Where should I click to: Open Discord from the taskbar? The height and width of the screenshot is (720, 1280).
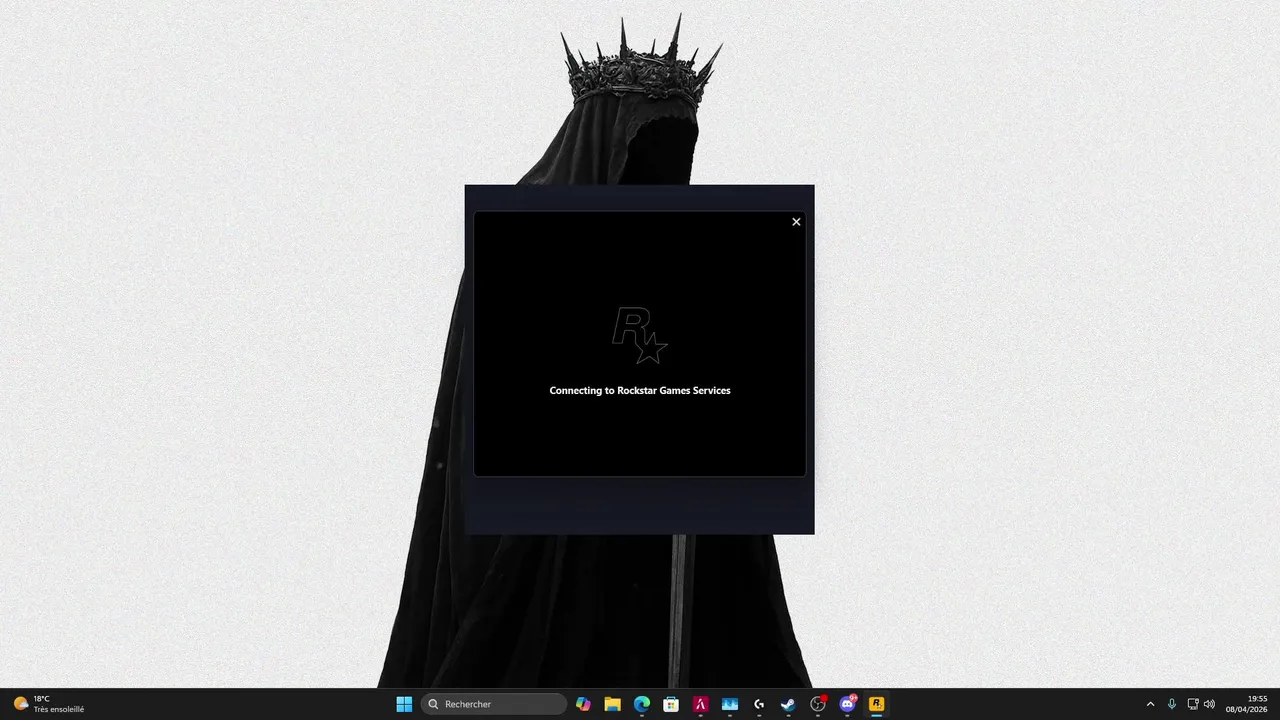click(848, 704)
